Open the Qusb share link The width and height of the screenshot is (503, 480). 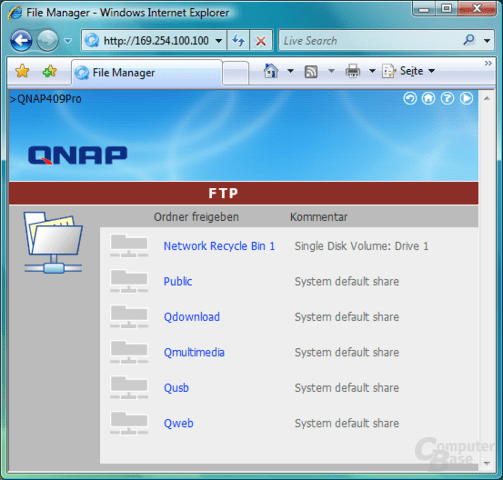[x=176, y=388]
